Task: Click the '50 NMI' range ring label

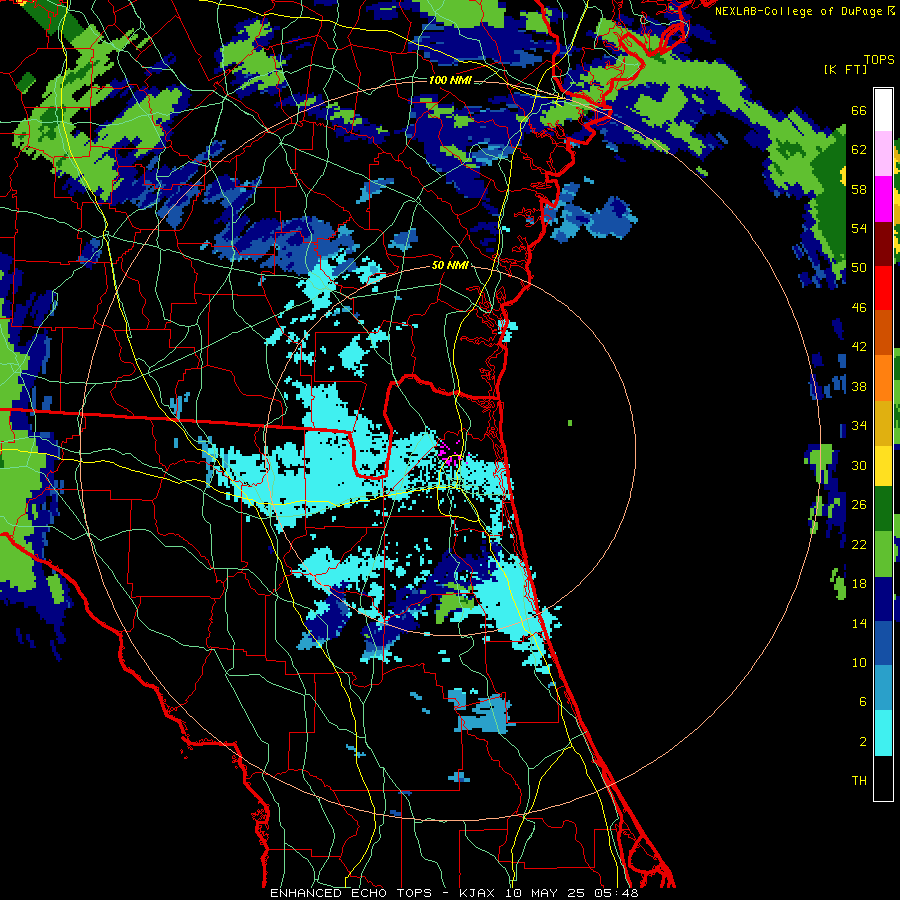Action: (x=450, y=266)
